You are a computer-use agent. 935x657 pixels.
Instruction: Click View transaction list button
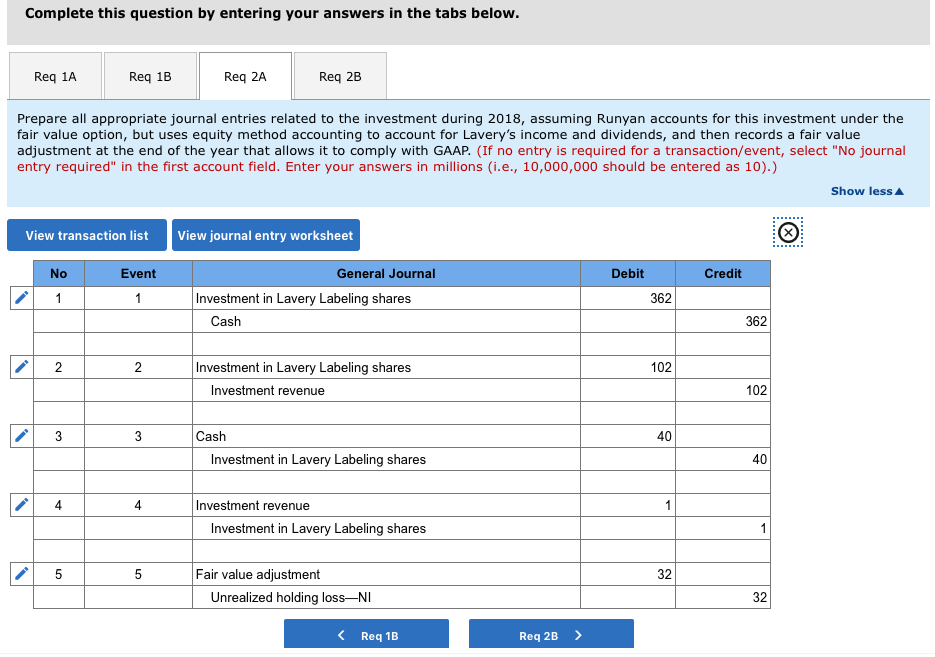pos(87,235)
